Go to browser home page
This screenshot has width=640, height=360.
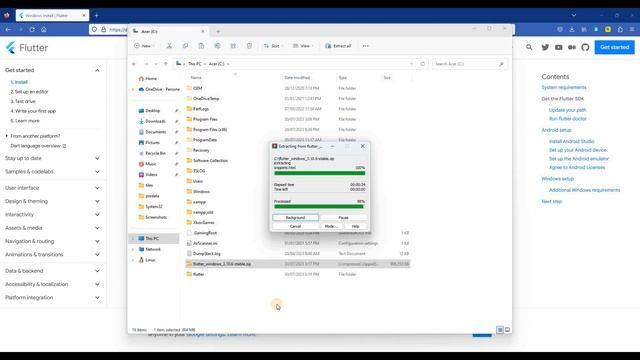[x=44, y=29]
